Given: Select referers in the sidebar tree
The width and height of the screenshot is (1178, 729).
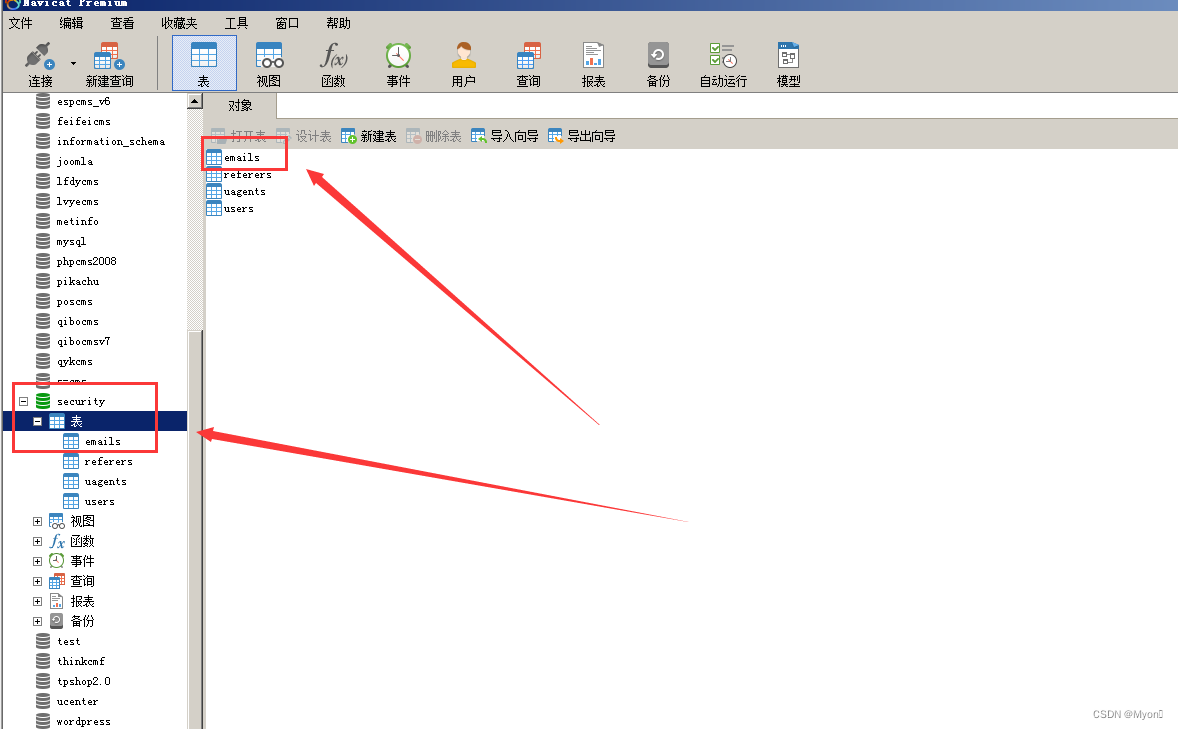Looking at the screenshot, I should 98,461.
